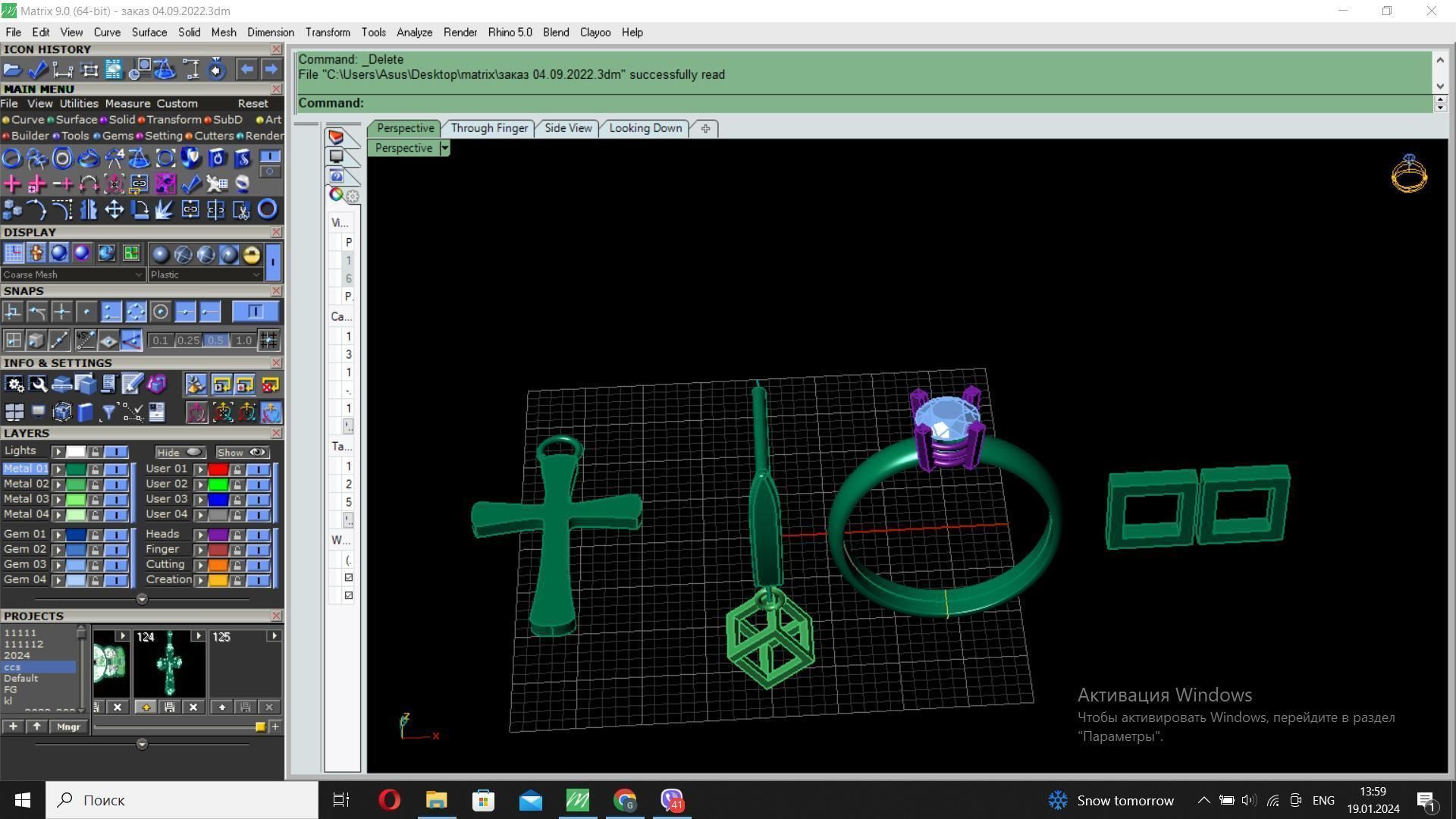The image size is (1456, 819).
Task: Toggle the 0.25 snap spacing option
Action: [188, 340]
